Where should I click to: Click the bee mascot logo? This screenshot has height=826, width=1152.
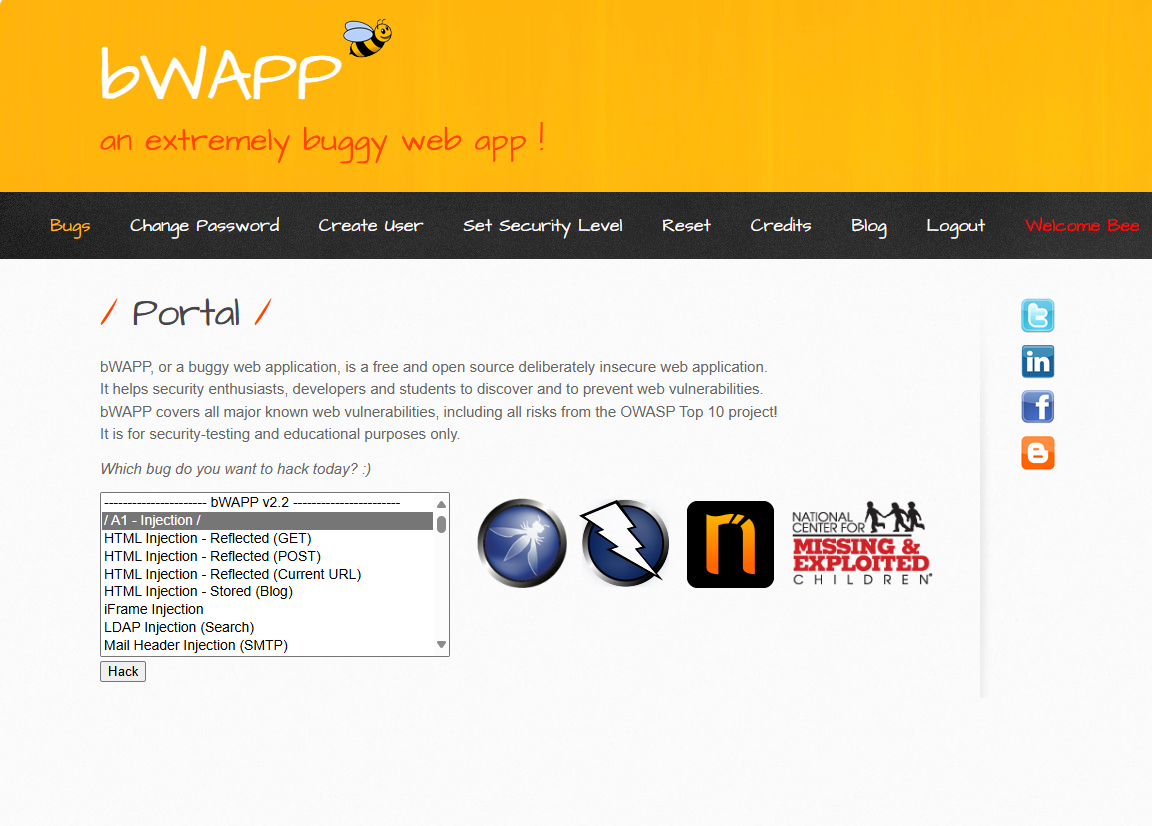click(x=368, y=38)
